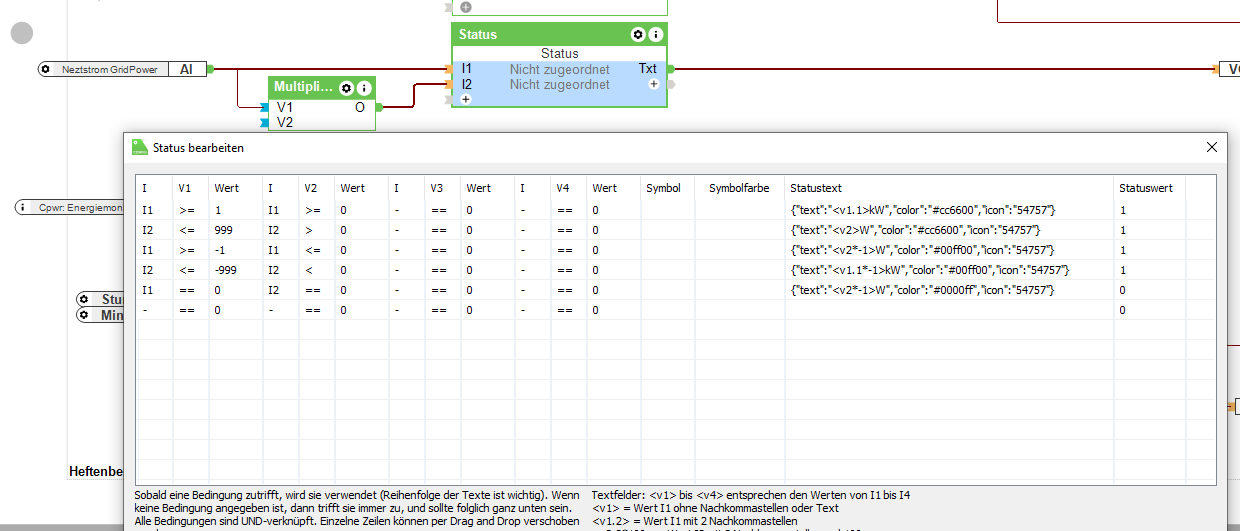Add output via plus beside I2 row
This screenshot has height=531, width=1240.
tap(653, 85)
